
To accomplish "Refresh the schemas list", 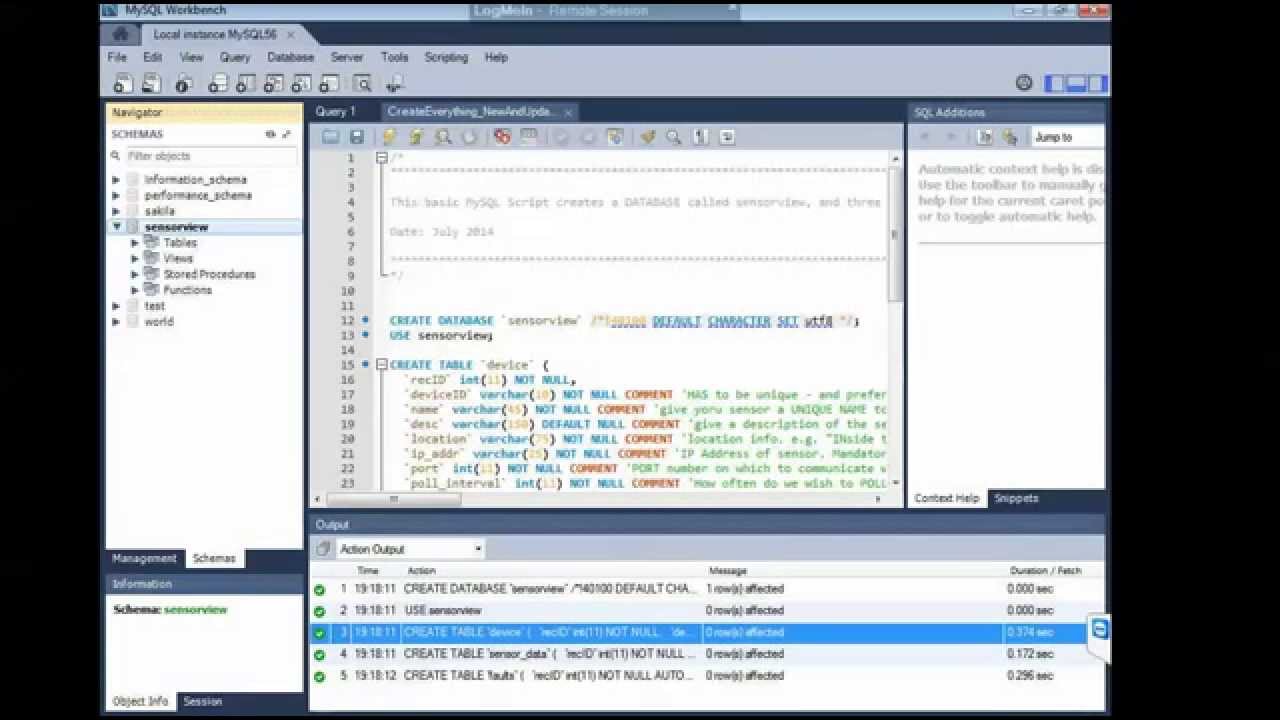I will (x=270, y=134).
